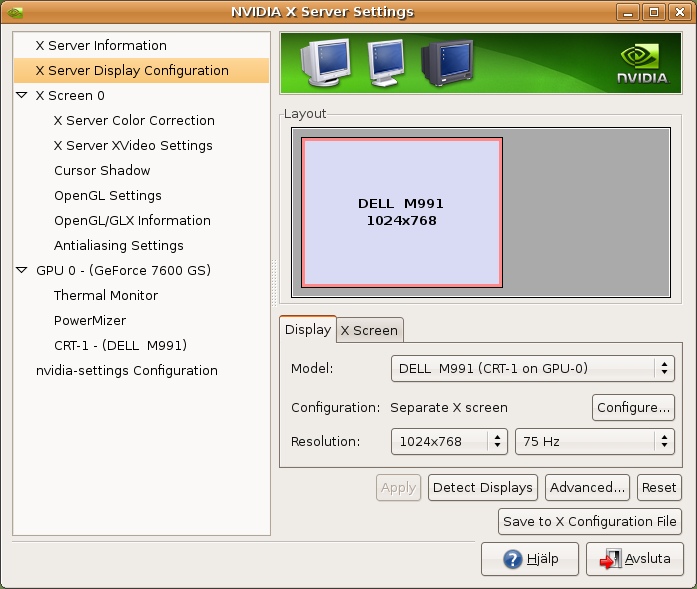This screenshot has height=589, width=697.
Task: Click the Apply button
Action: 398,488
